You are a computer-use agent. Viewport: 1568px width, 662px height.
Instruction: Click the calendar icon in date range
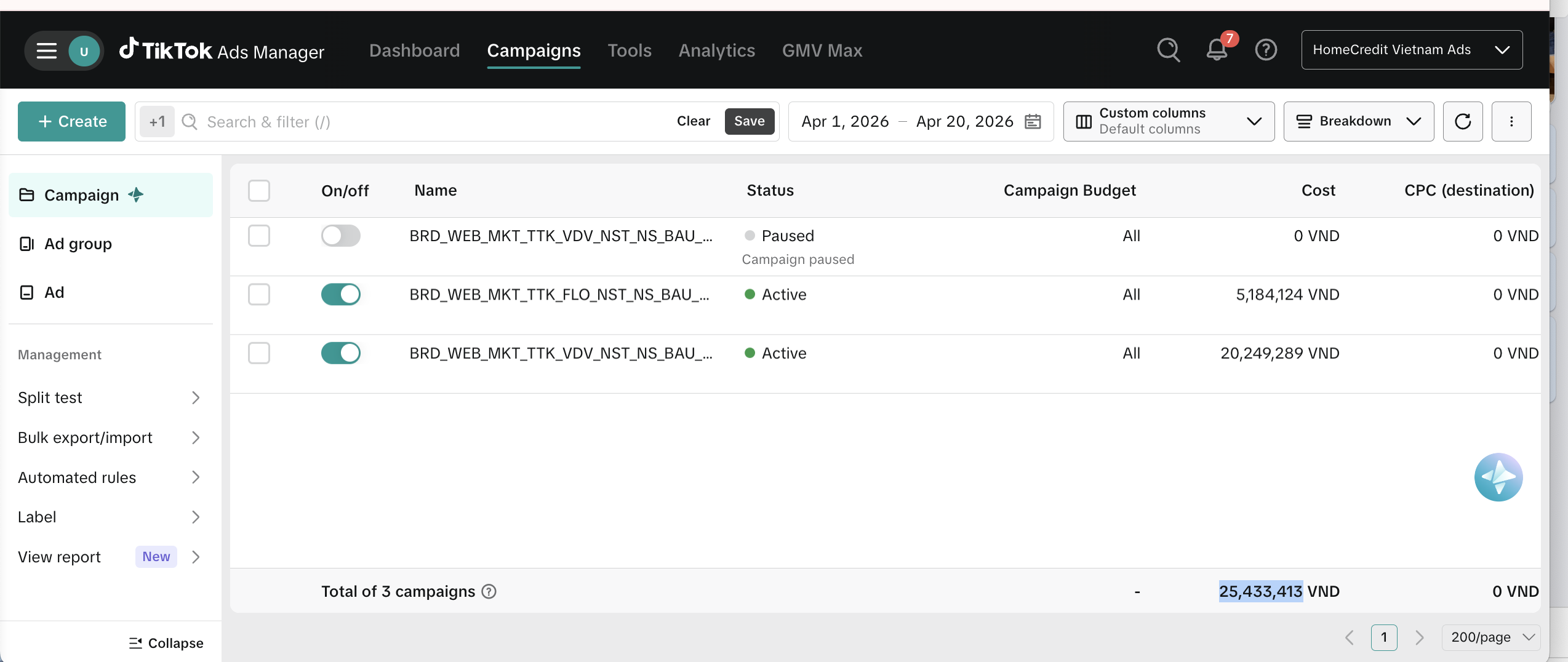[1033, 121]
